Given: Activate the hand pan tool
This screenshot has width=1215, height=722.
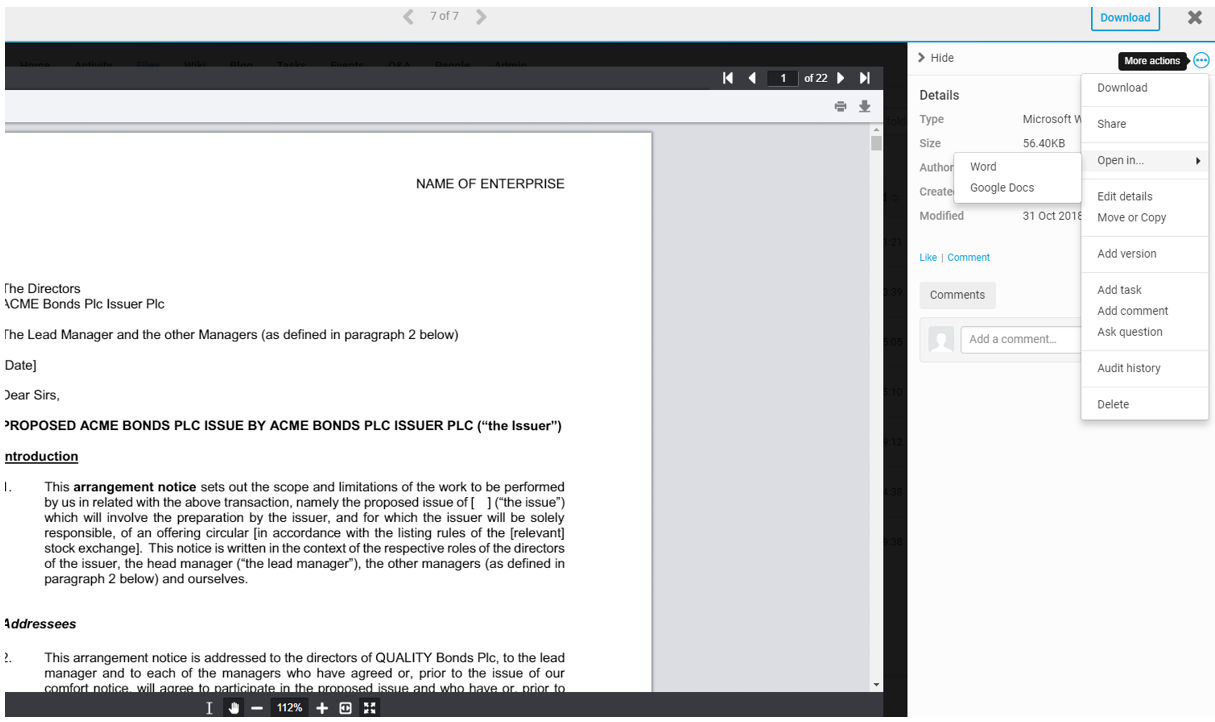Looking at the screenshot, I should (234, 708).
